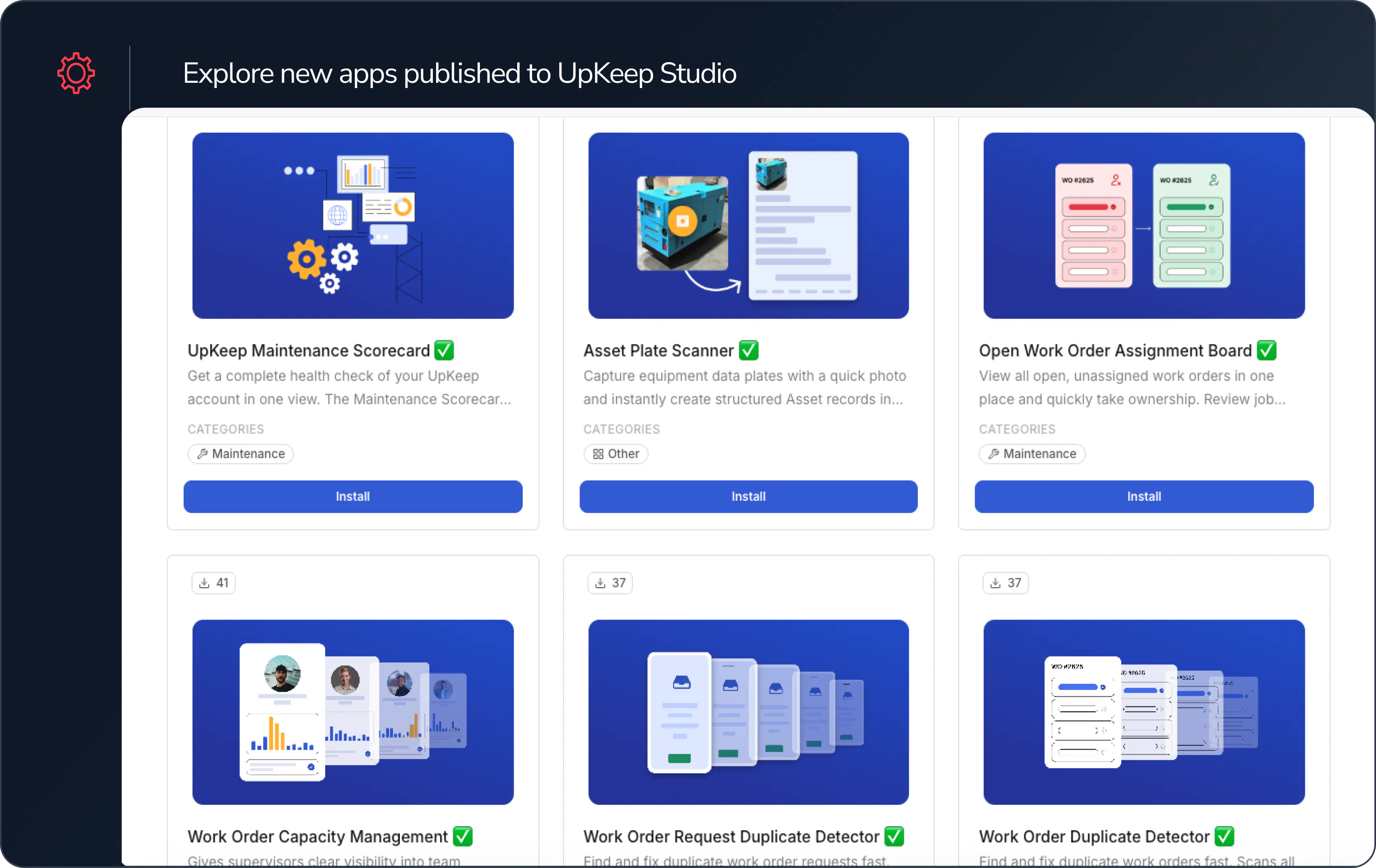The image size is (1376, 868).
Task: Install the Open Work Order Assignment Board app
Action: (1143, 496)
